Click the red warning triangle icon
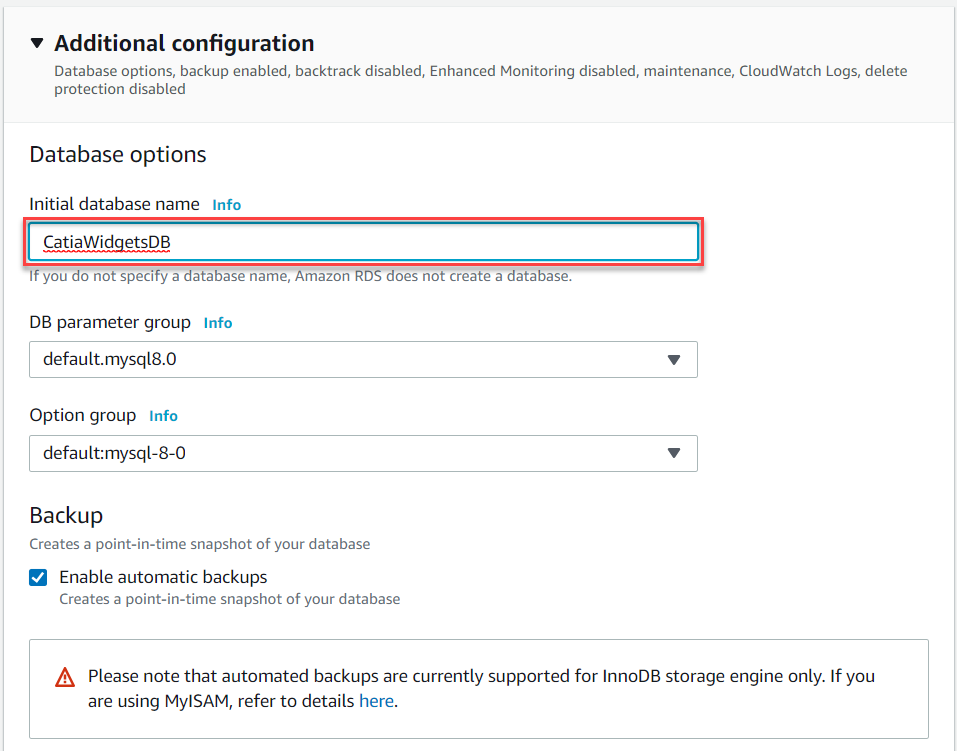This screenshot has width=957, height=751. [65, 677]
